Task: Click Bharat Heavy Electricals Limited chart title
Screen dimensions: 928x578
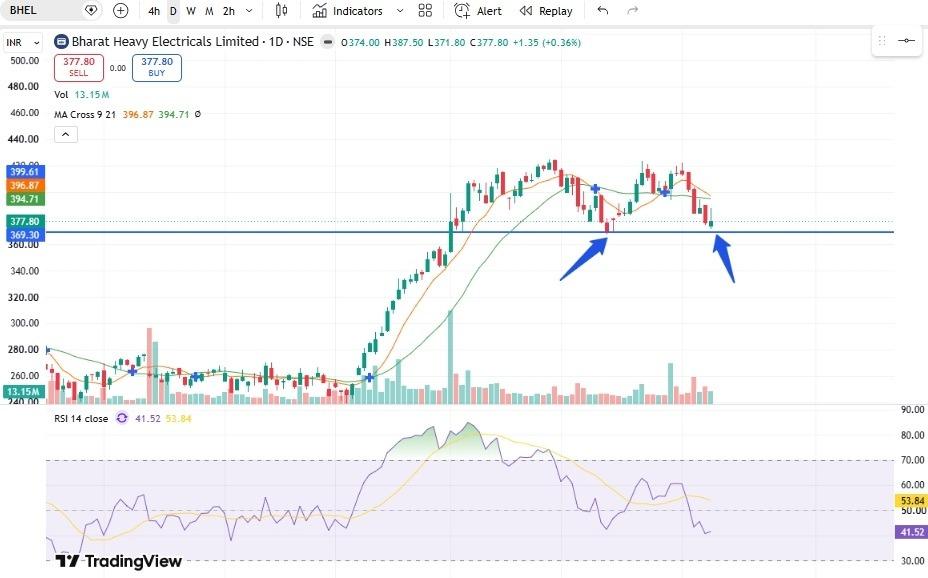Action: pos(165,42)
